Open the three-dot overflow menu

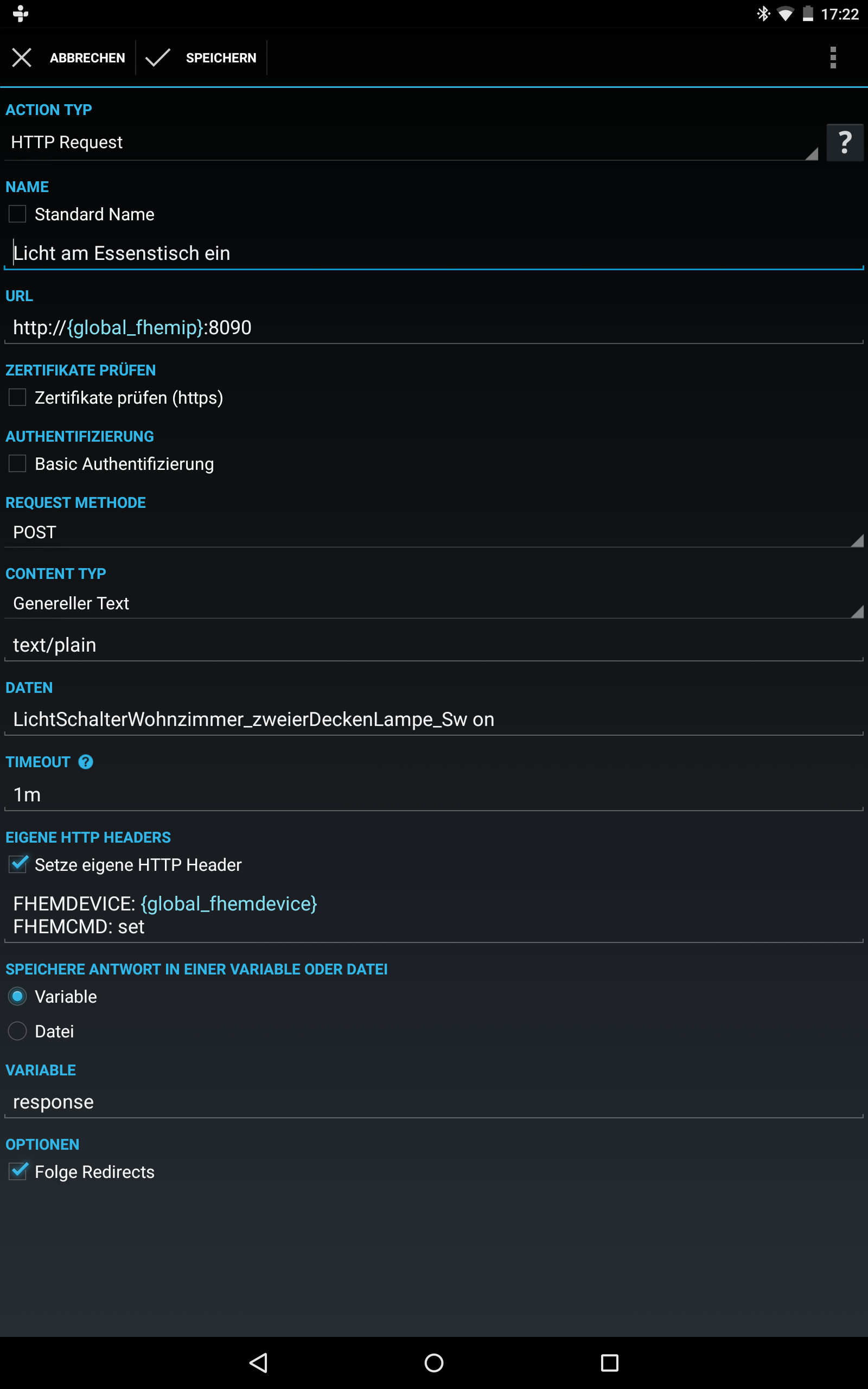coord(833,58)
